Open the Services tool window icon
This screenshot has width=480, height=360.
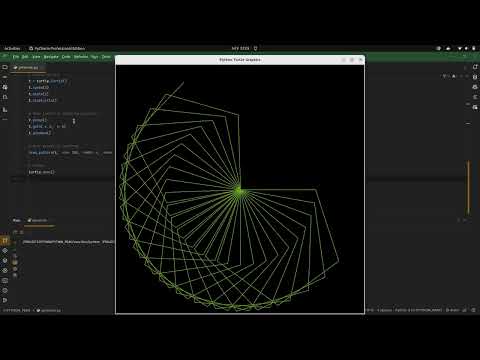coord(5,271)
